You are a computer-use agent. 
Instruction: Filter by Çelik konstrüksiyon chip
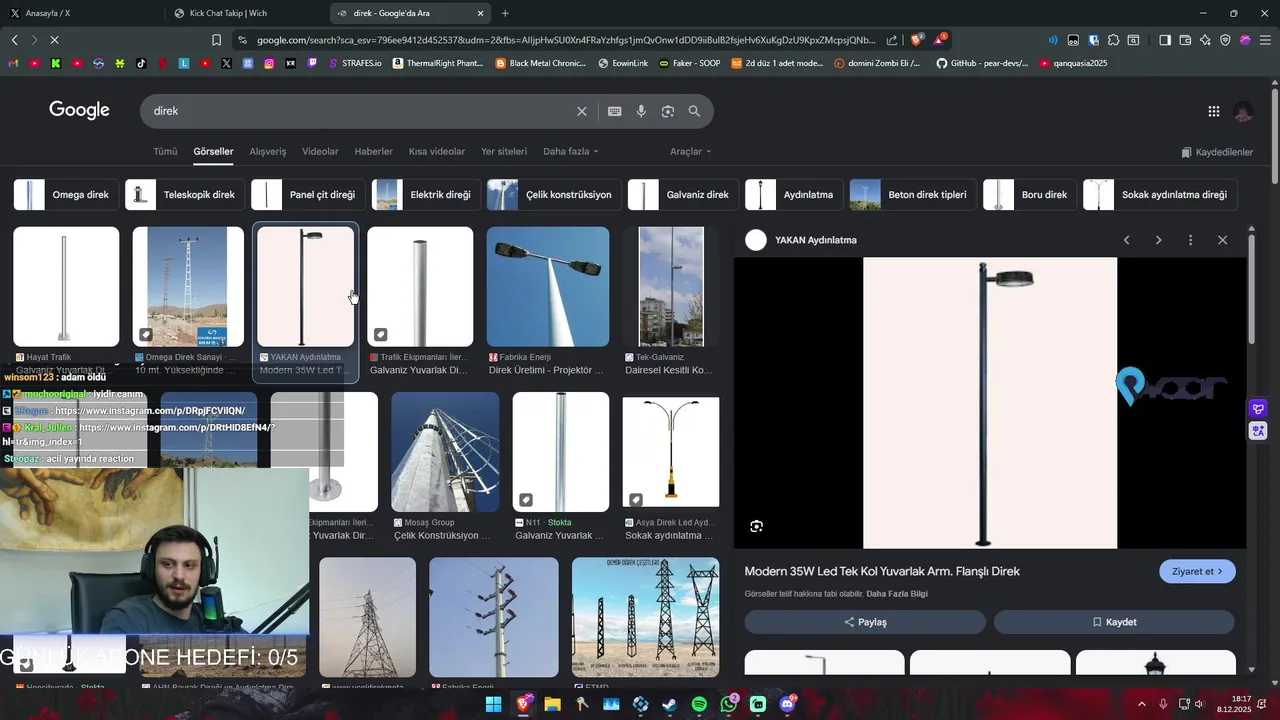coord(552,195)
